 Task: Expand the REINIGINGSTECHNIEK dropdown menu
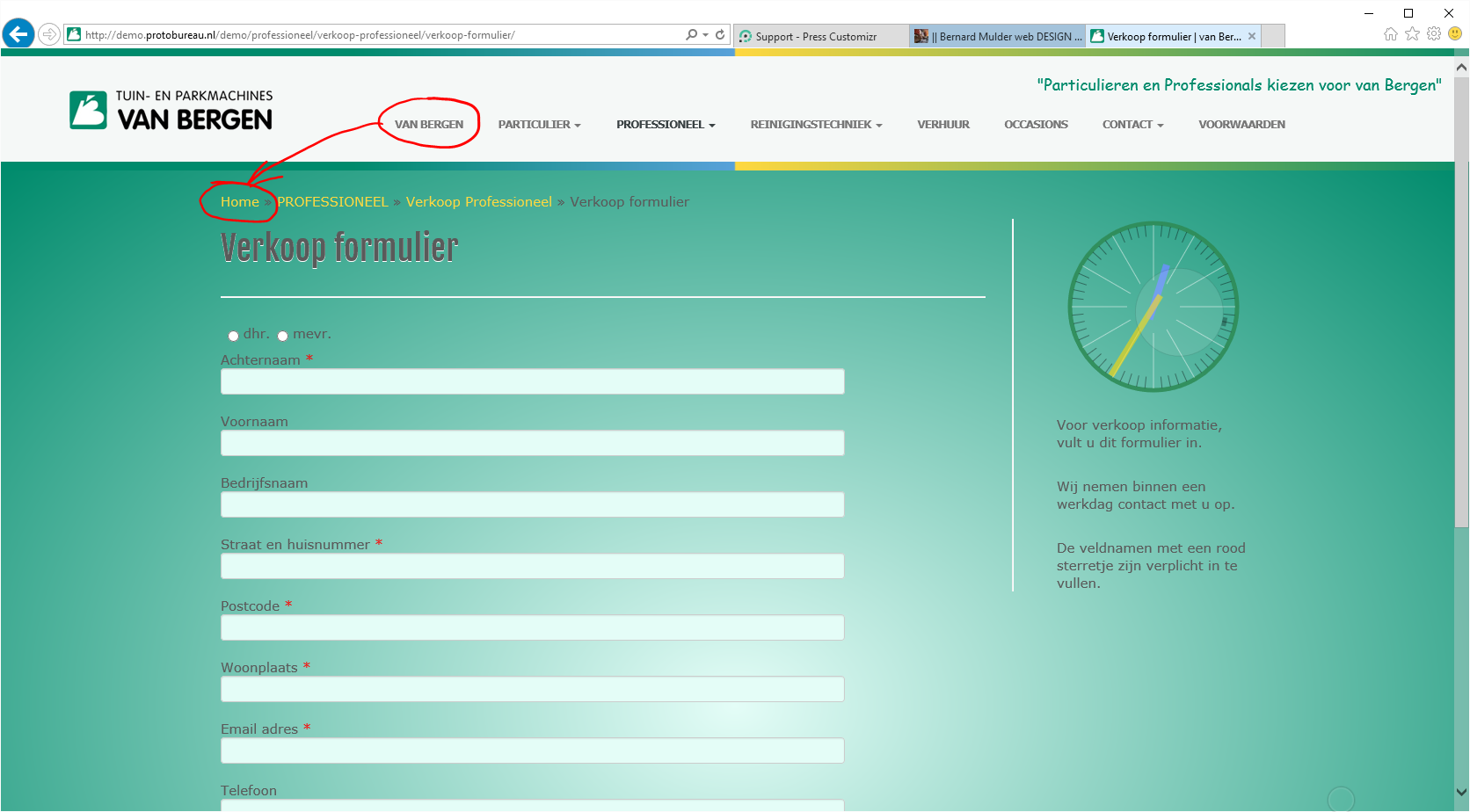815,125
